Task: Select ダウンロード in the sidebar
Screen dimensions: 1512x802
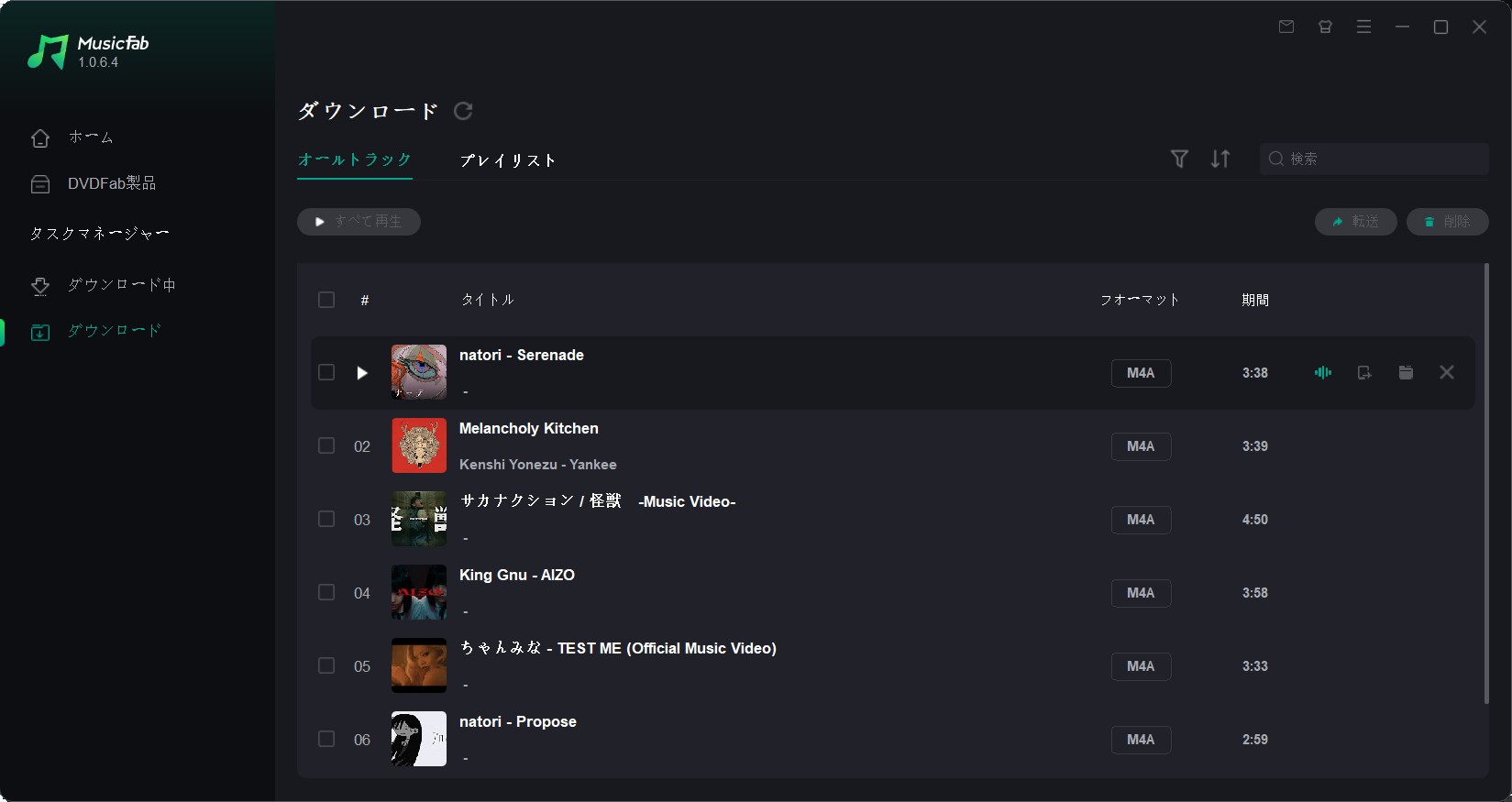Action: click(115, 331)
